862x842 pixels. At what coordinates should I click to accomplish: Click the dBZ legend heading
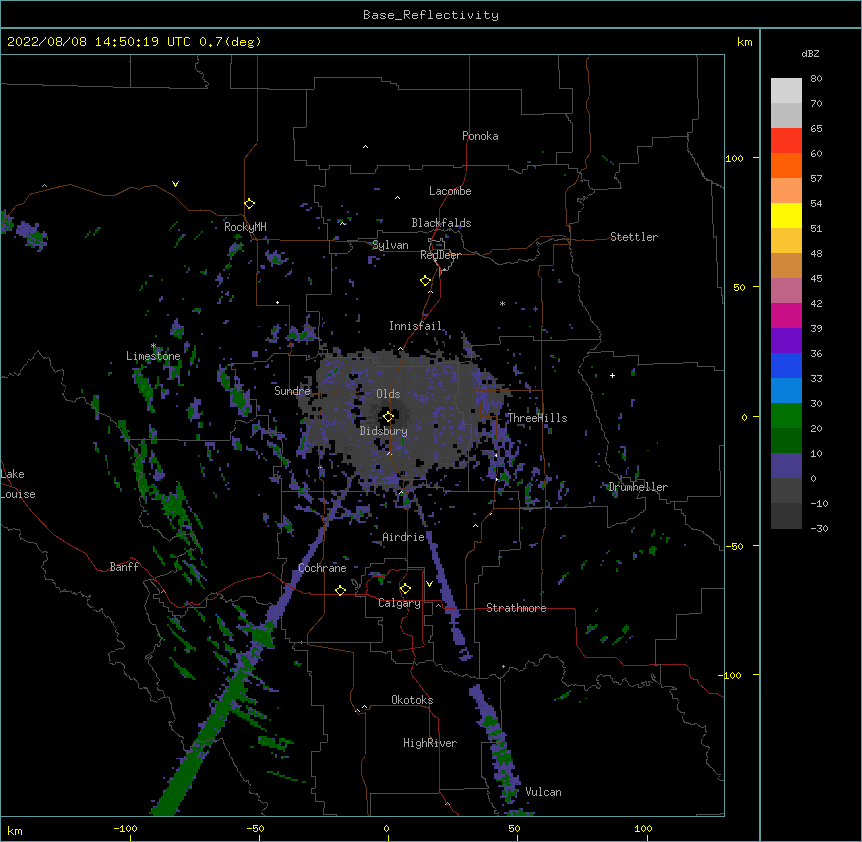pyautogui.click(x=810, y=53)
